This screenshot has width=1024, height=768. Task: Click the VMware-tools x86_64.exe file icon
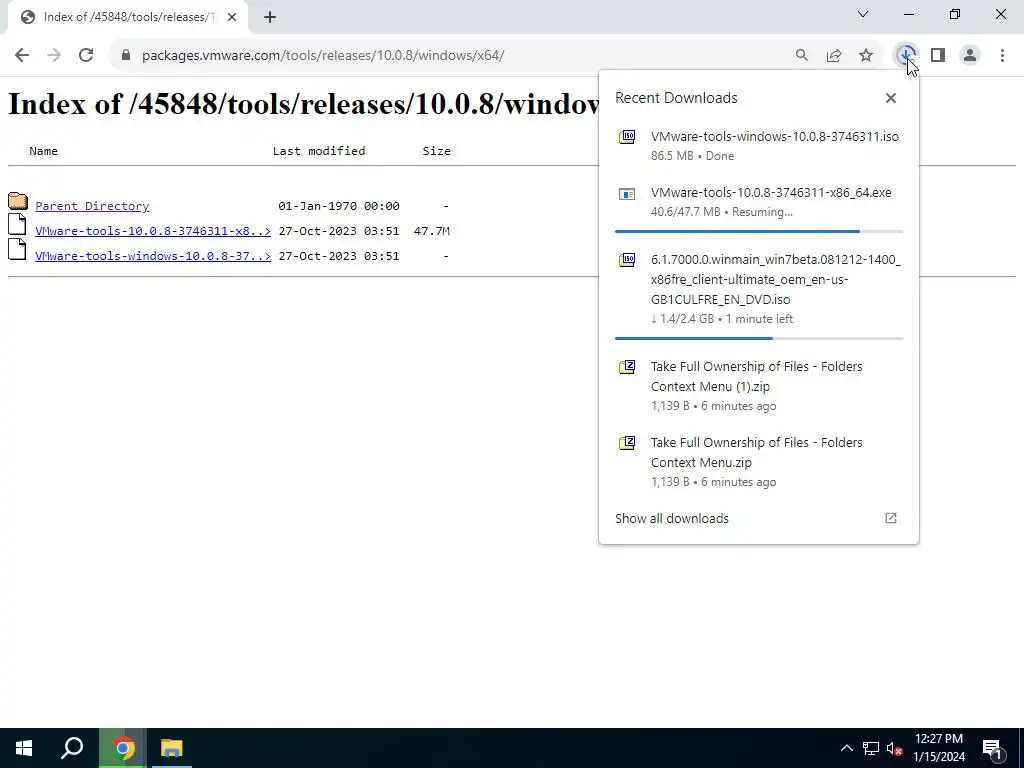[627, 194]
